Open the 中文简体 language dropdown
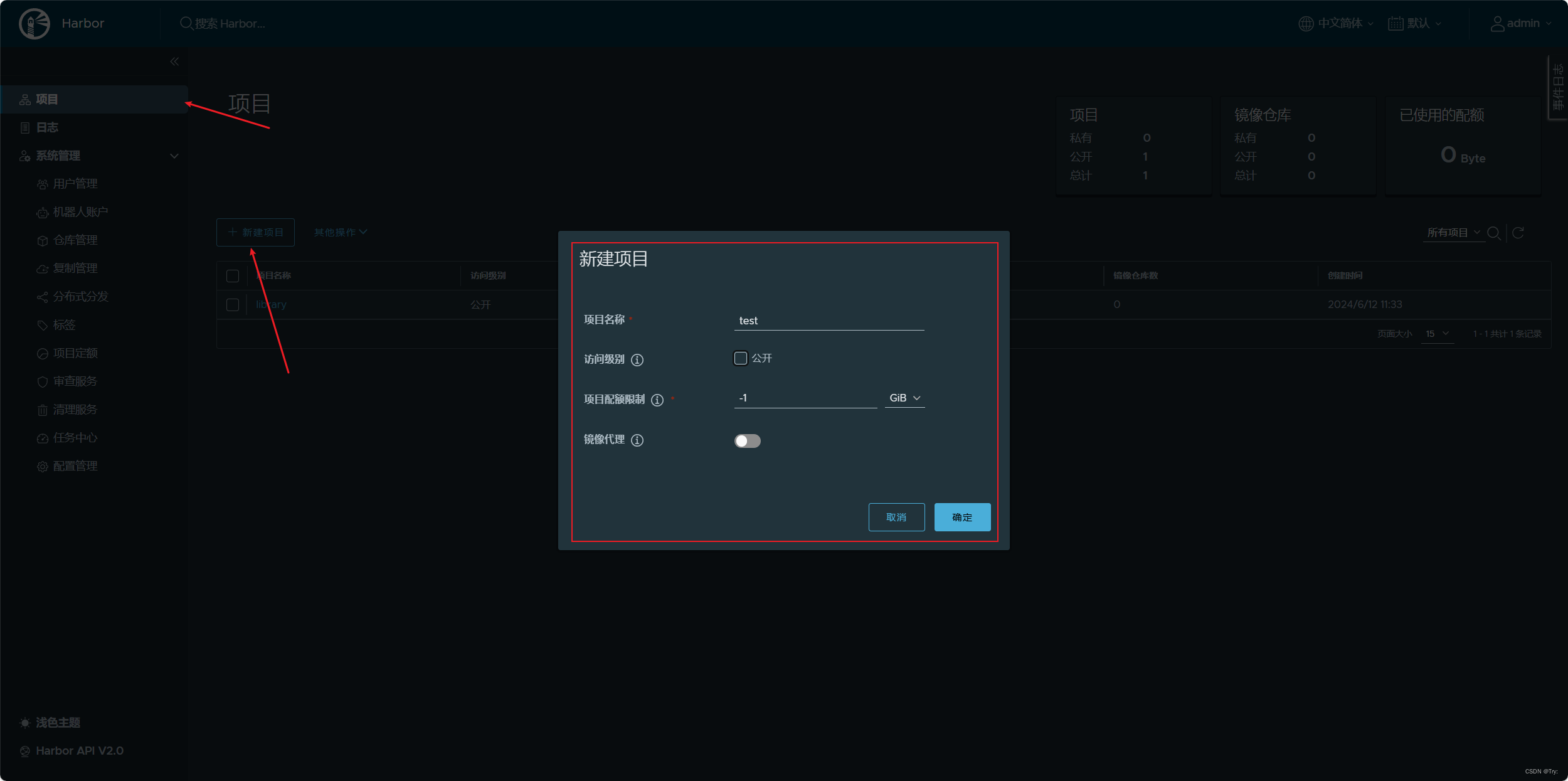The height and width of the screenshot is (781, 1568). pos(1336,24)
